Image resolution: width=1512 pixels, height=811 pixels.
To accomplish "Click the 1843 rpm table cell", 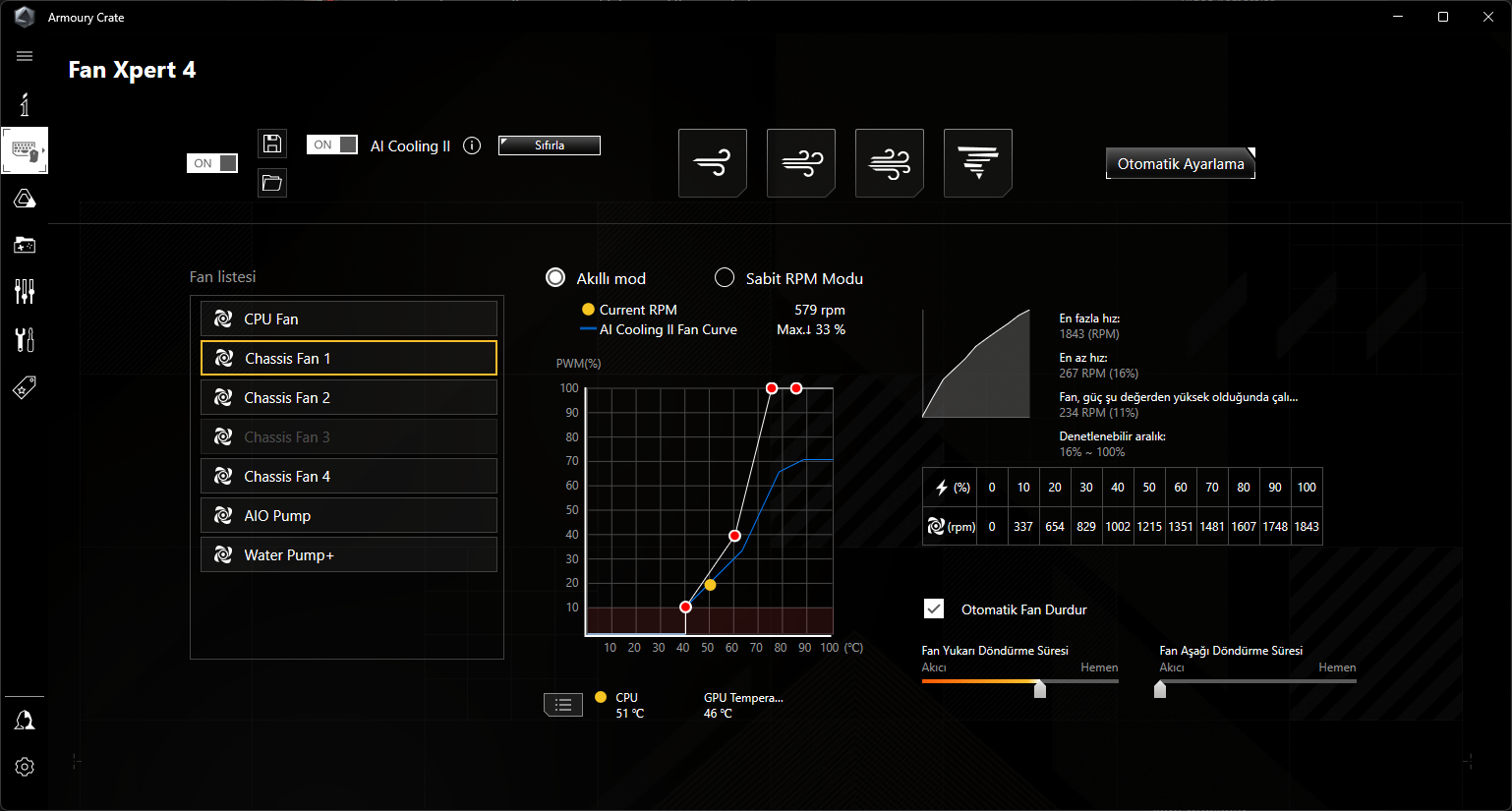I will tap(1307, 526).
